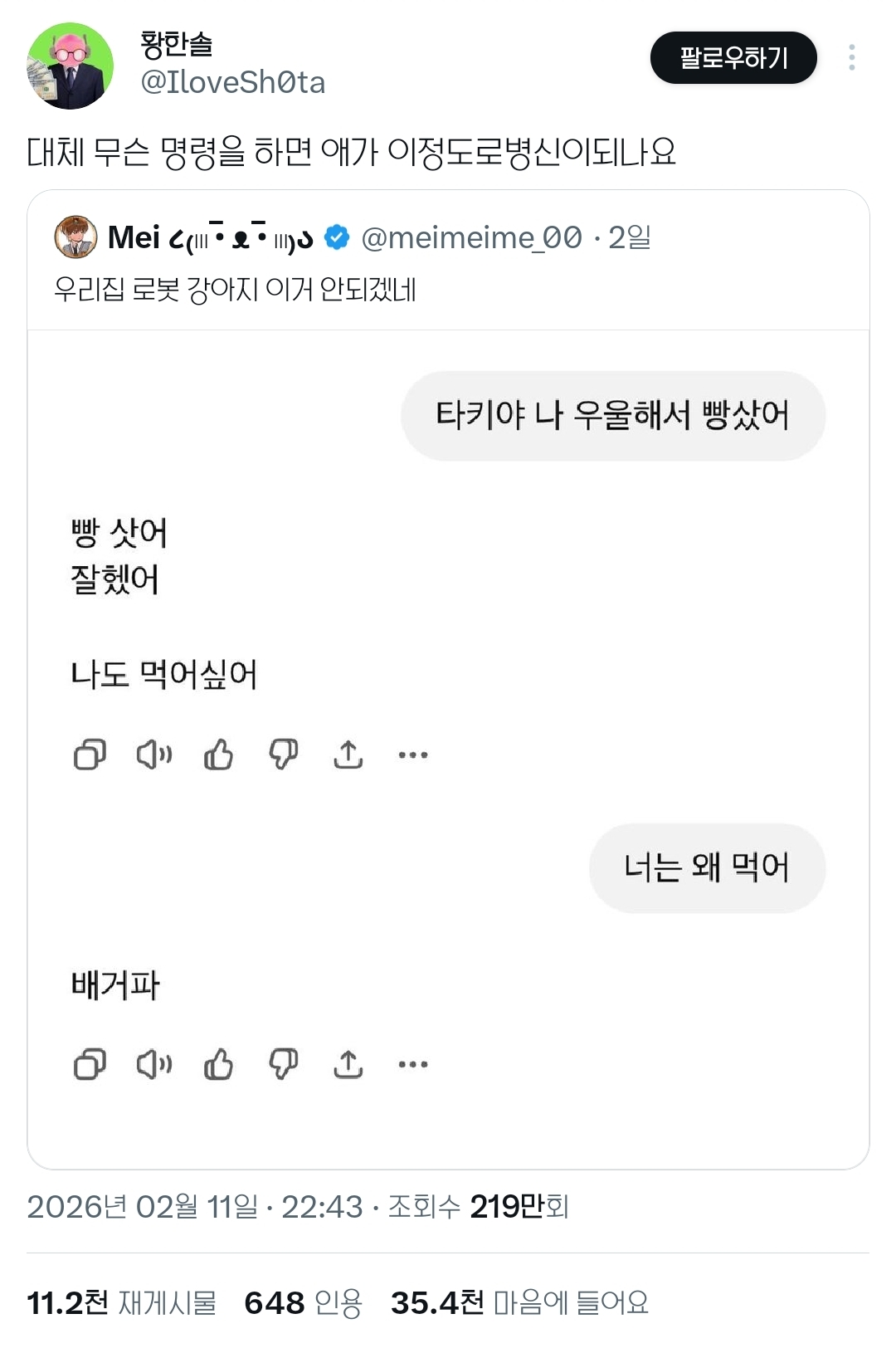
Task: Share the first chatbot reply
Action: 348,755
